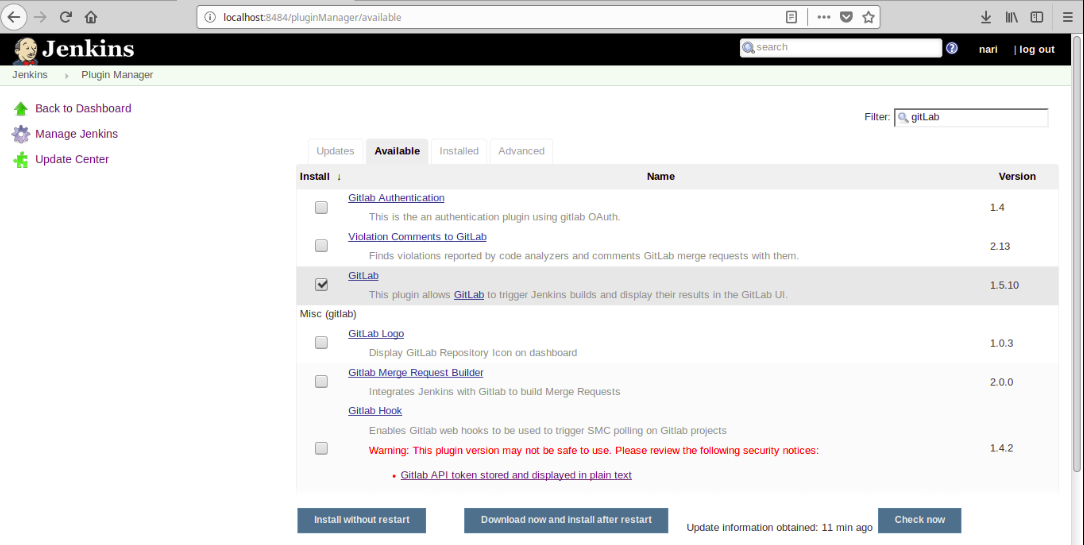Click the Manage Jenkins gear icon

[21, 134]
